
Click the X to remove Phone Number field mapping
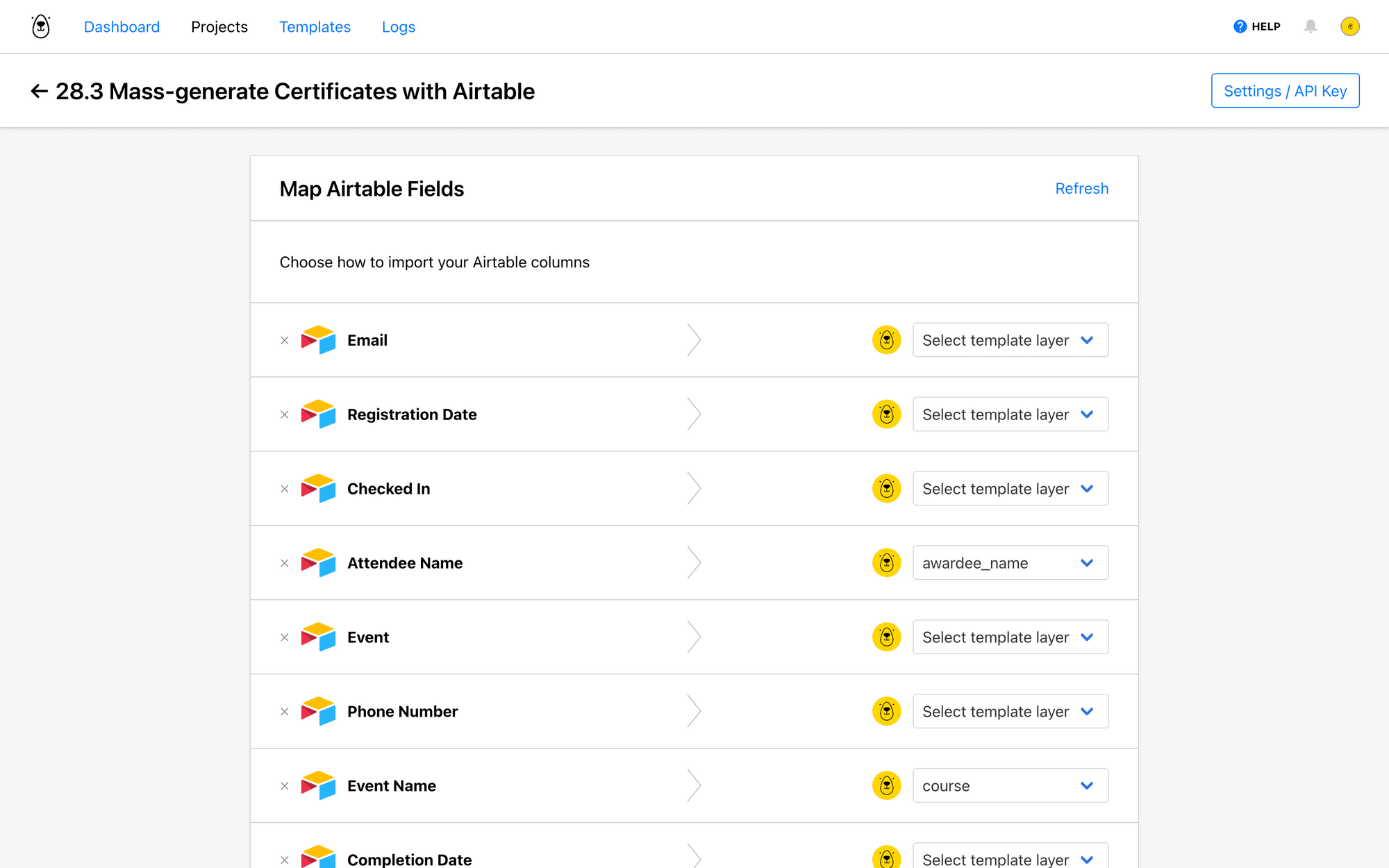284,711
